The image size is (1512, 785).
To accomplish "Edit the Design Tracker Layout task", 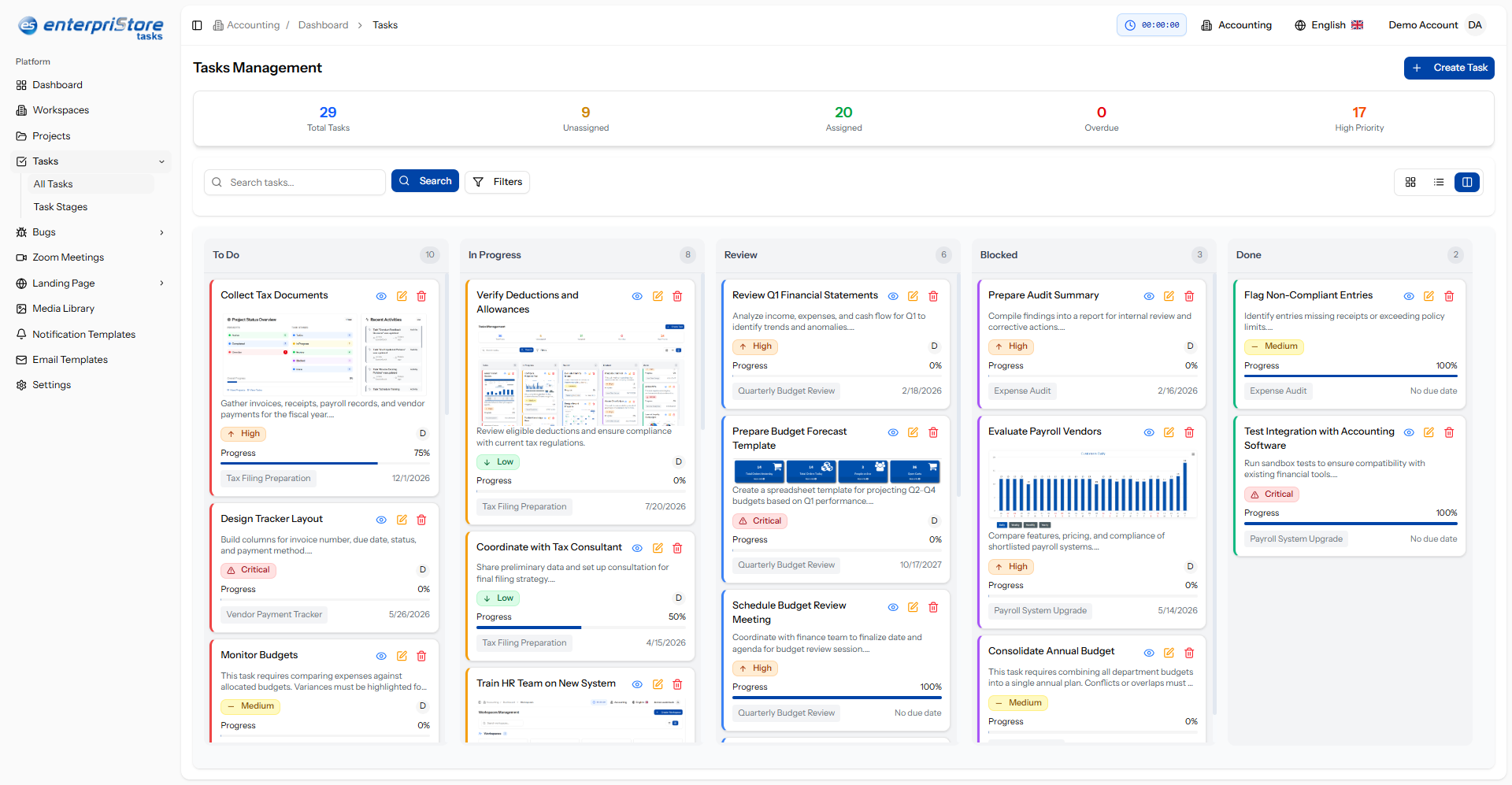I will tap(402, 520).
